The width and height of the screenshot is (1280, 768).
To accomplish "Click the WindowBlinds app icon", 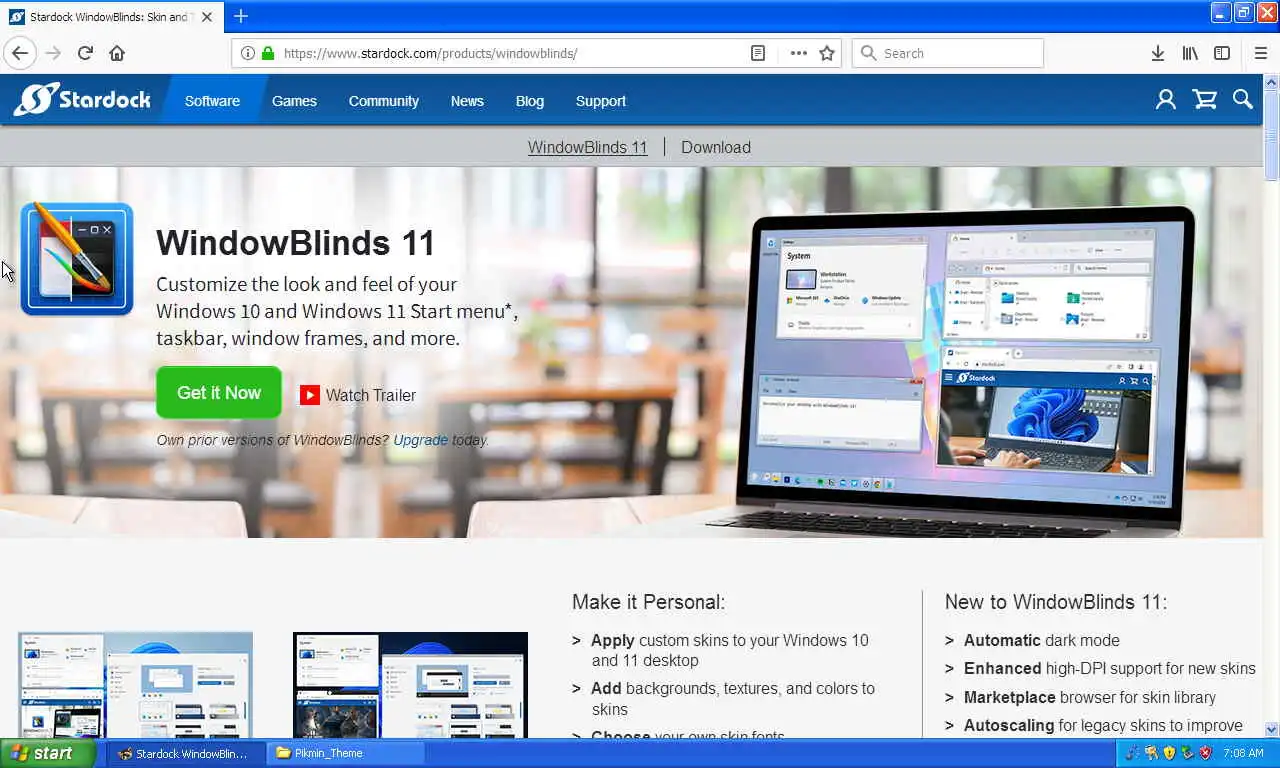I will pyautogui.click(x=77, y=258).
